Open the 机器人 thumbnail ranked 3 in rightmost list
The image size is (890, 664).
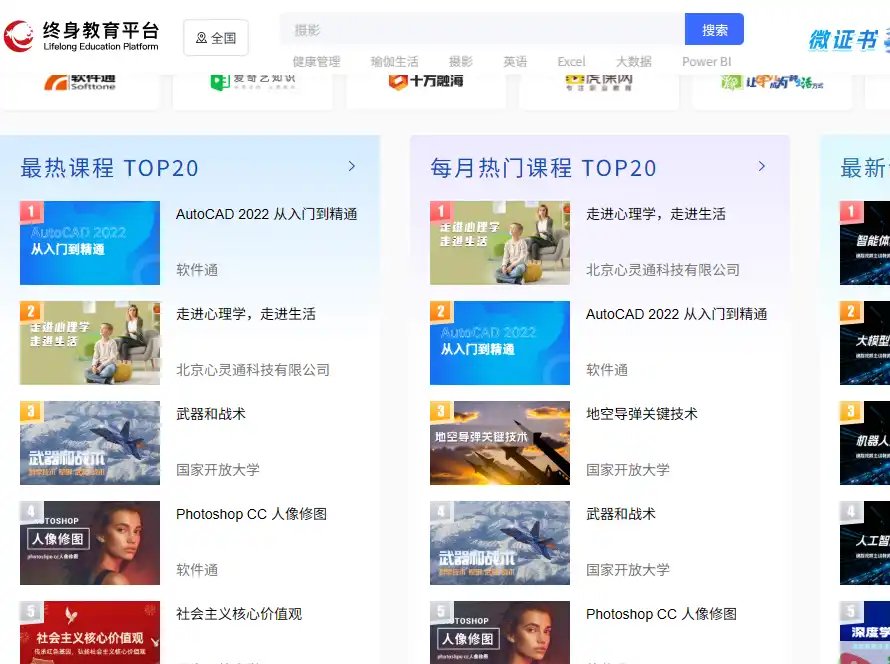coord(865,443)
